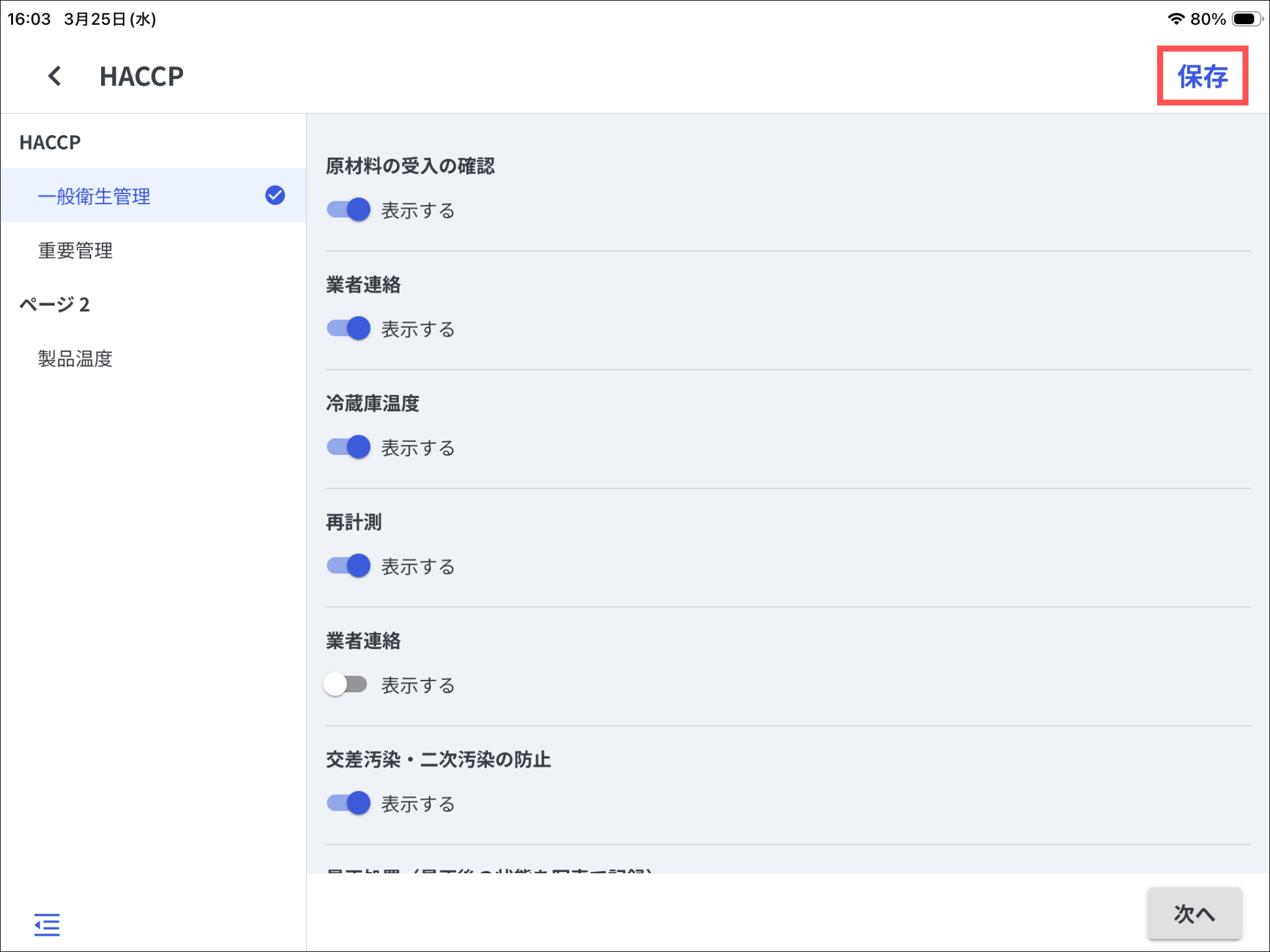
Task: Toggle 原材料の受入の確認 display switch
Action: (x=349, y=209)
